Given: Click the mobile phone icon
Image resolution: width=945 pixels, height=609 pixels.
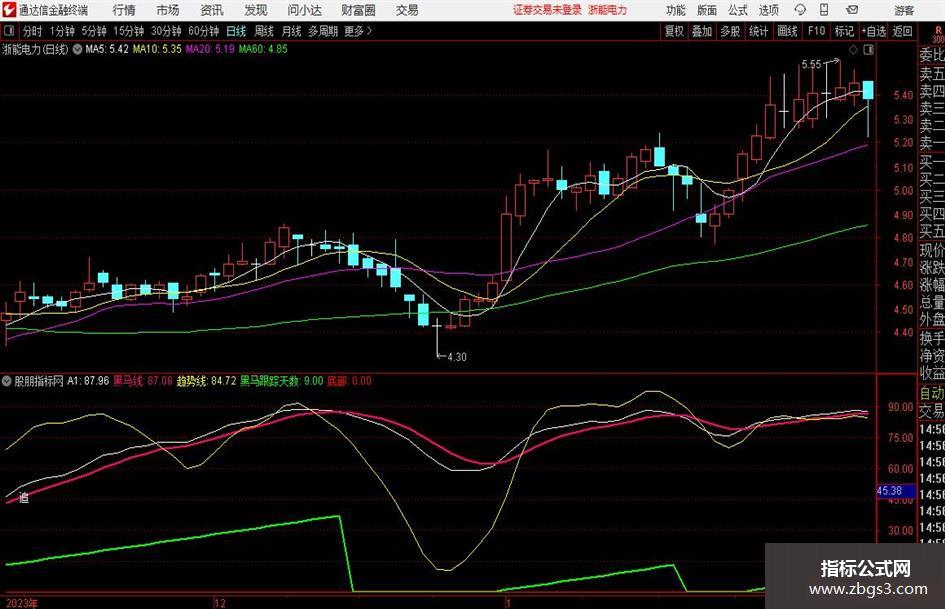Looking at the screenshot, I should pyautogui.click(x=824, y=10).
